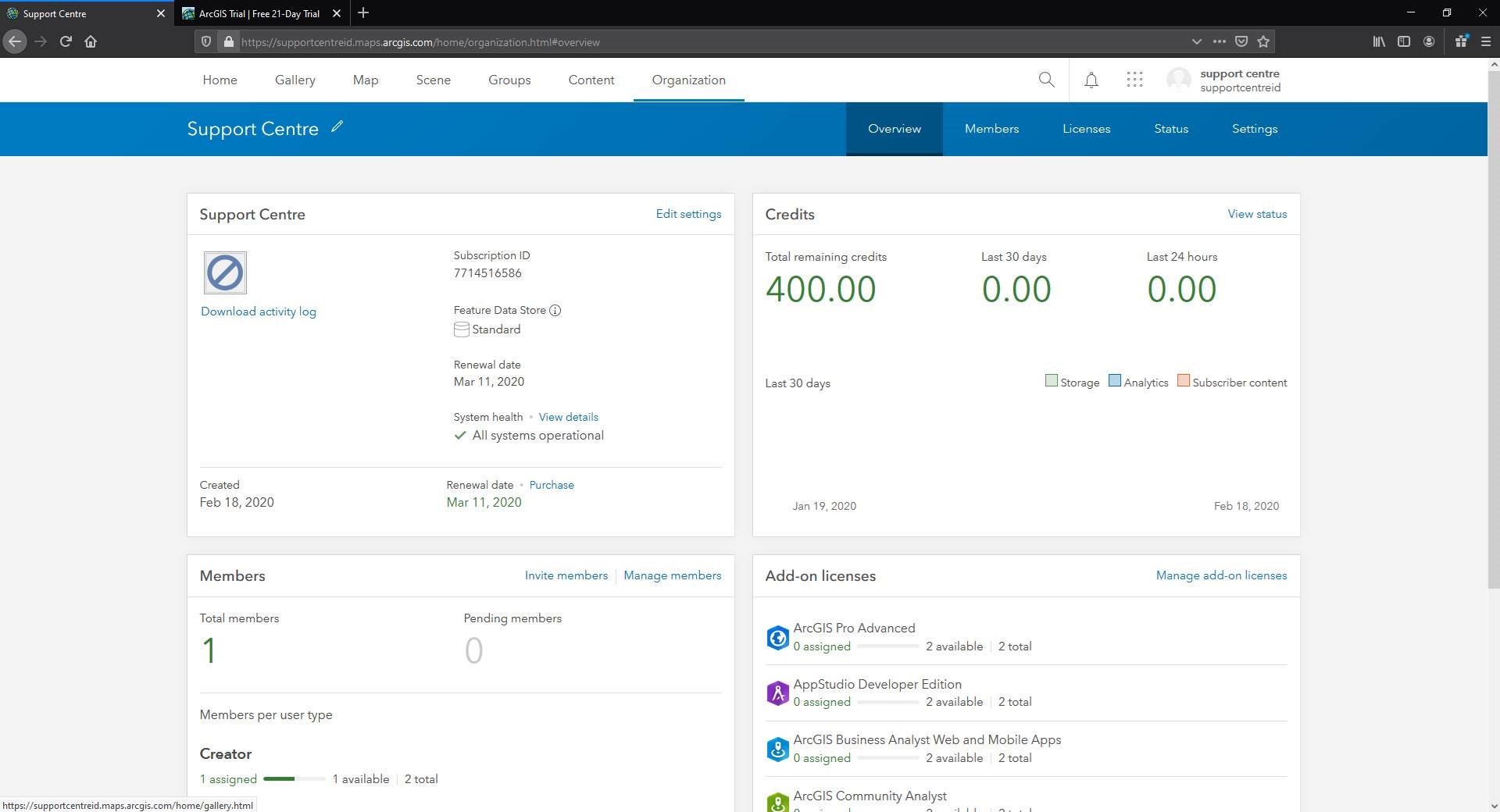View details of system health
The height and width of the screenshot is (812, 1500).
[569, 417]
